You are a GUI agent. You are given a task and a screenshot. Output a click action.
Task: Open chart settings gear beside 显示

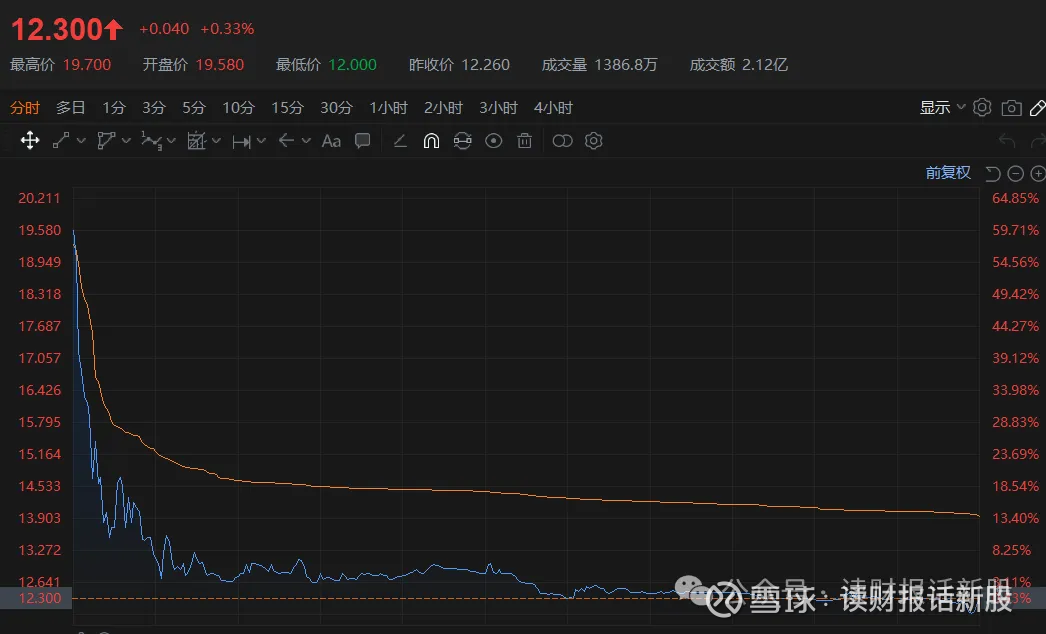tap(982, 107)
